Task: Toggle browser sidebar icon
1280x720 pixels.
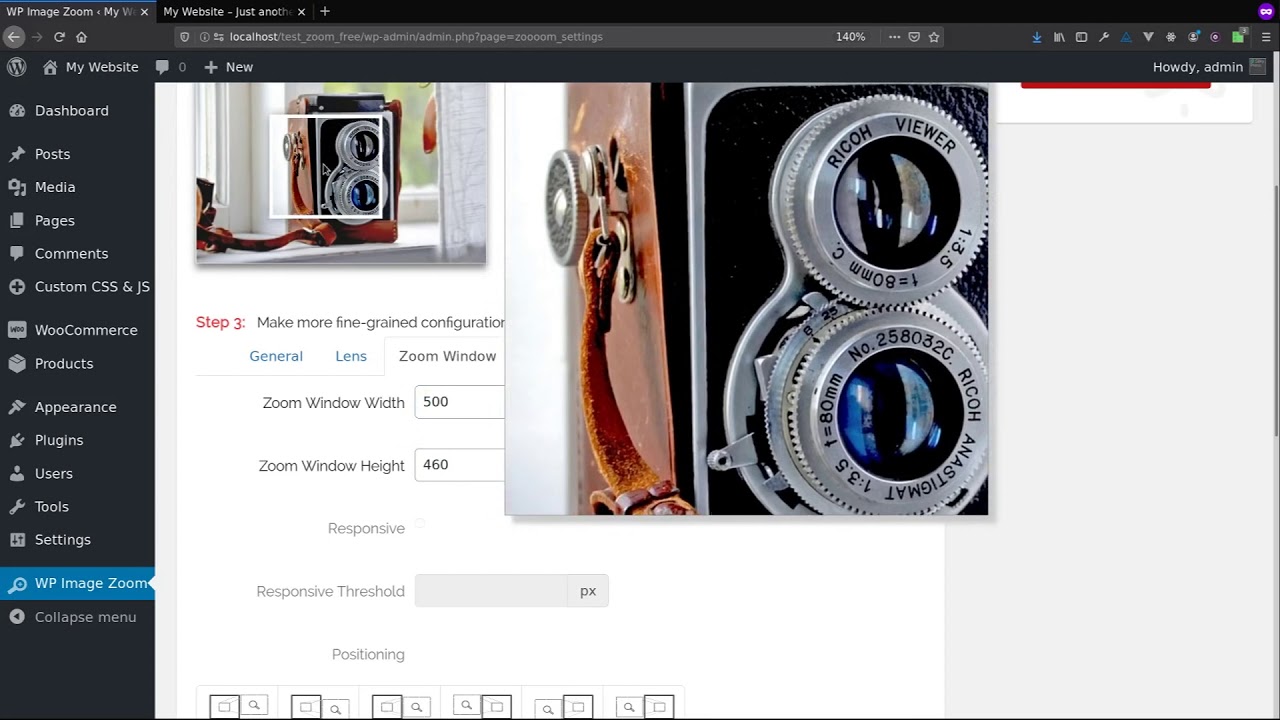Action: (x=1081, y=36)
